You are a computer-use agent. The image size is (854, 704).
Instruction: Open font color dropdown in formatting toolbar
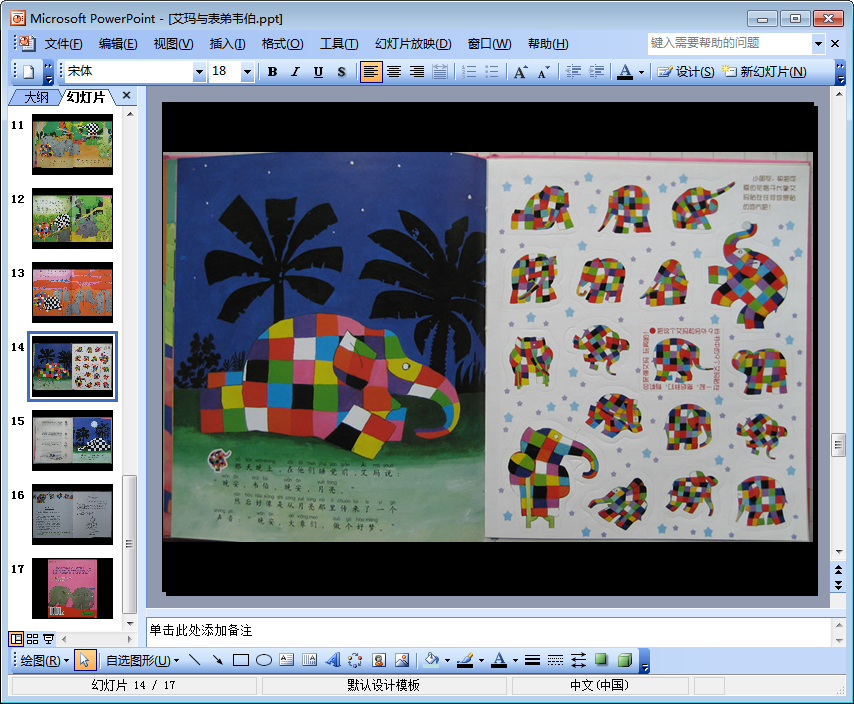(x=641, y=72)
